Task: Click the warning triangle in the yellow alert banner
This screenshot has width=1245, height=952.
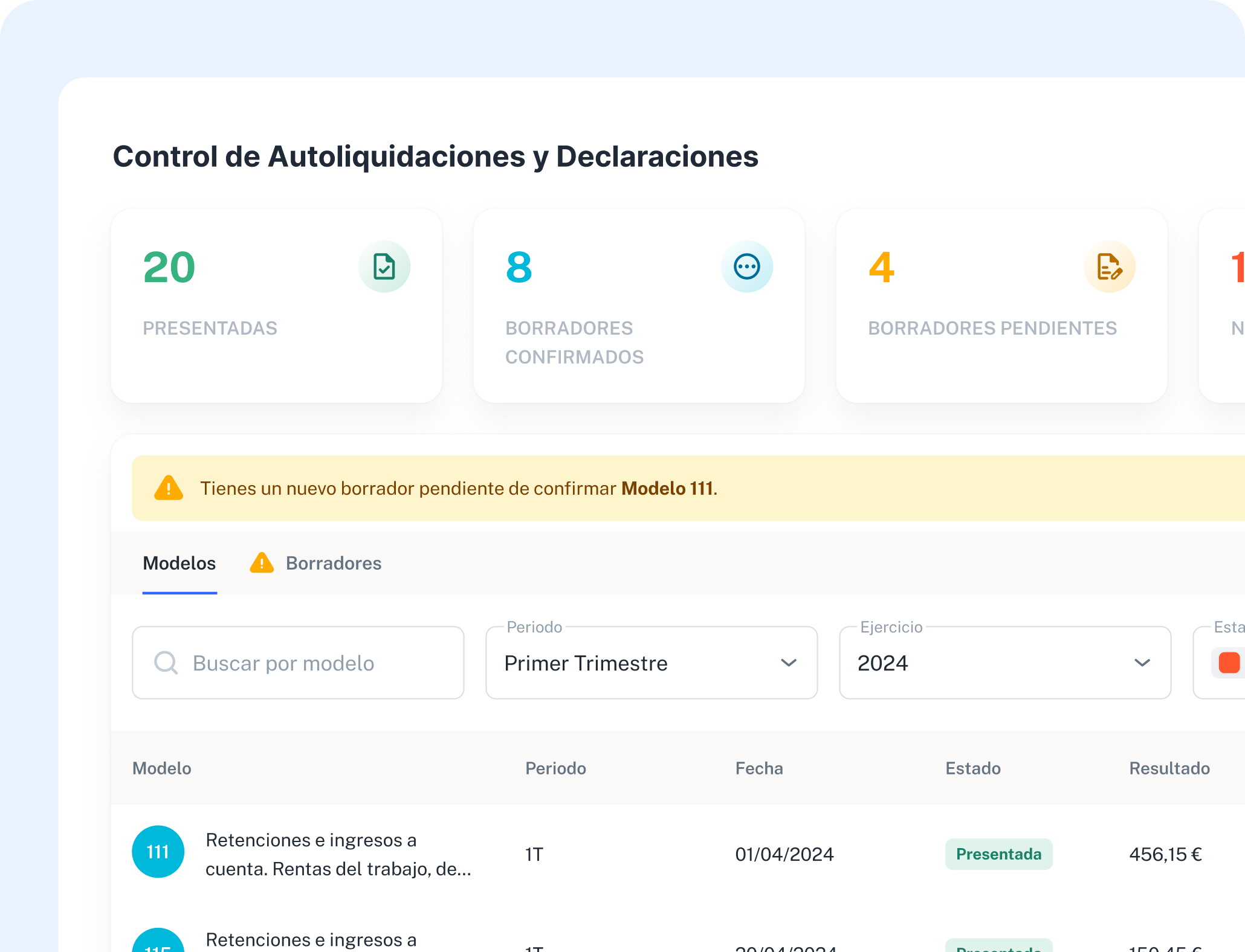Action: pos(169,488)
